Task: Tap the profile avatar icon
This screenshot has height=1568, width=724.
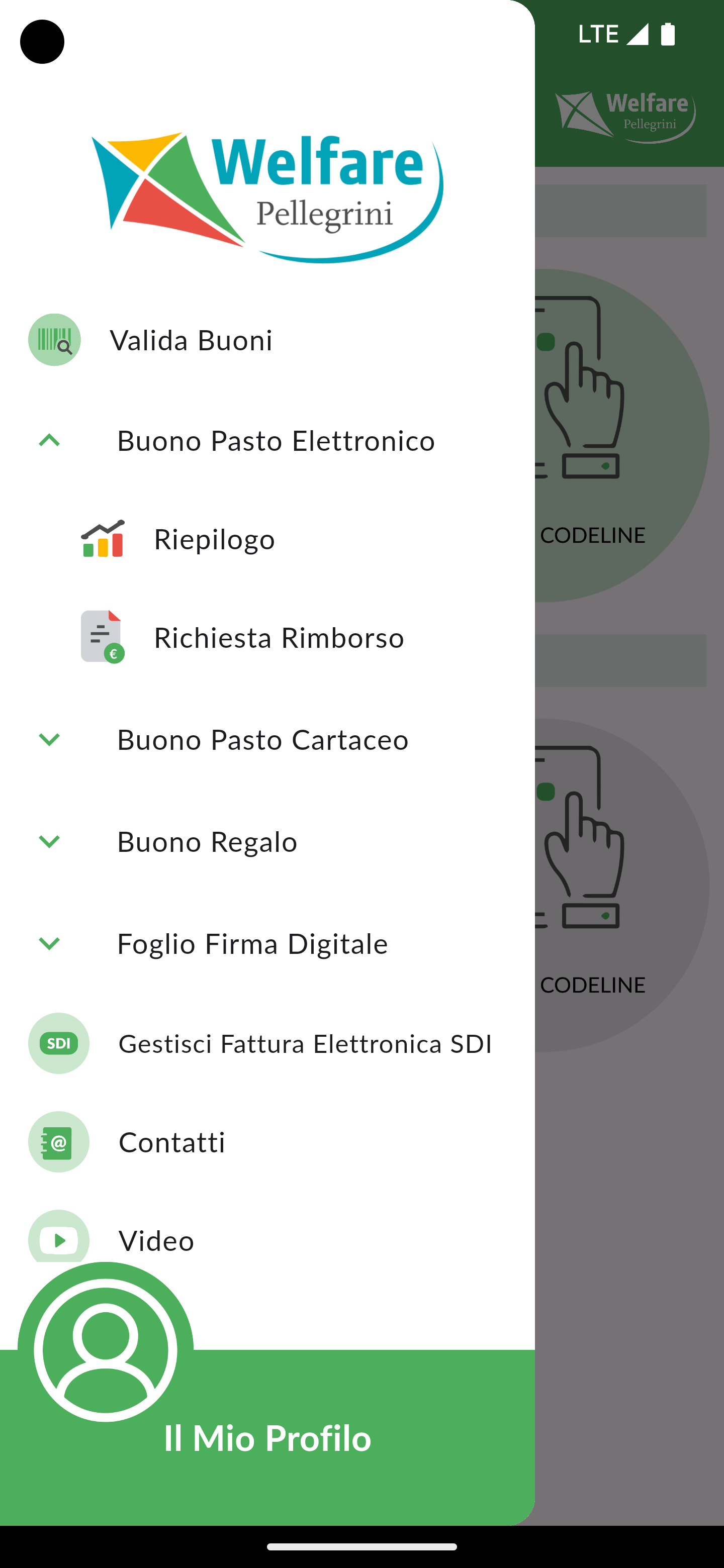Action: click(x=106, y=1350)
